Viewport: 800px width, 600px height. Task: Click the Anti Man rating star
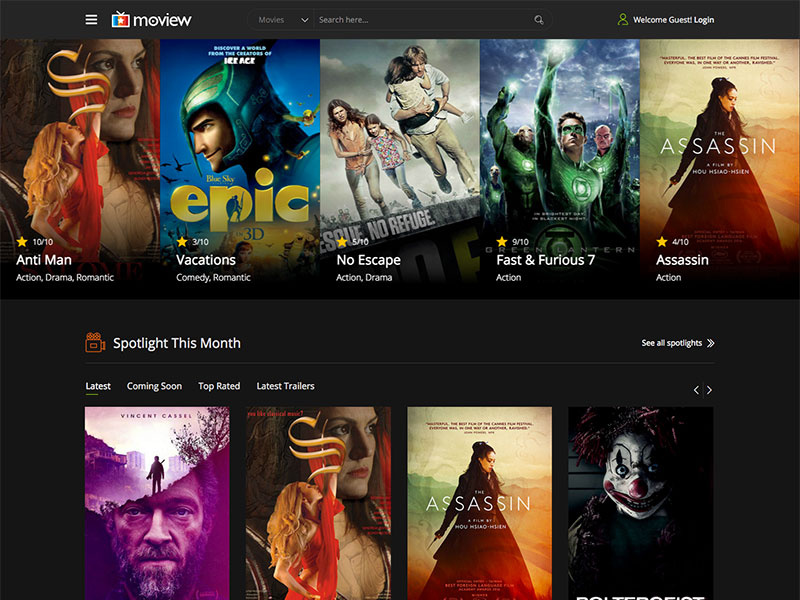click(x=22, y=241)
